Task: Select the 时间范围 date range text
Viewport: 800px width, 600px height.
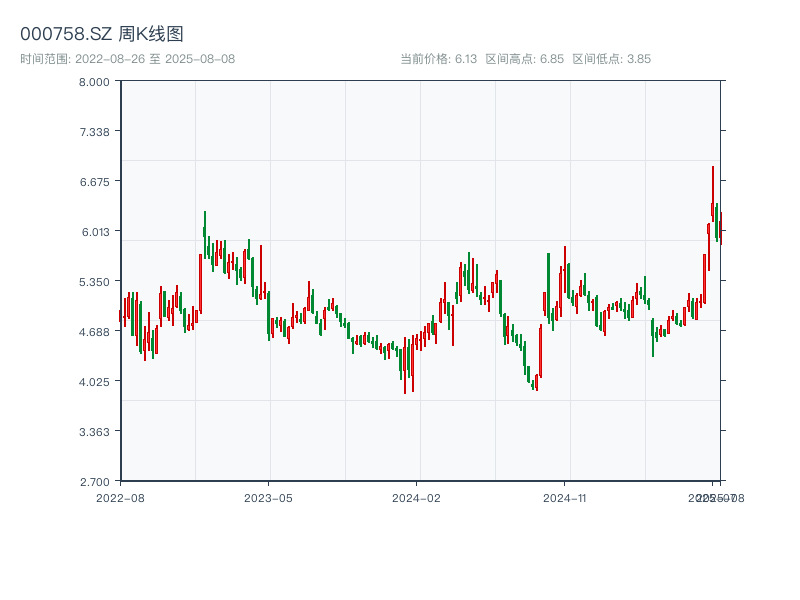Action: click(x=128, y=59)
